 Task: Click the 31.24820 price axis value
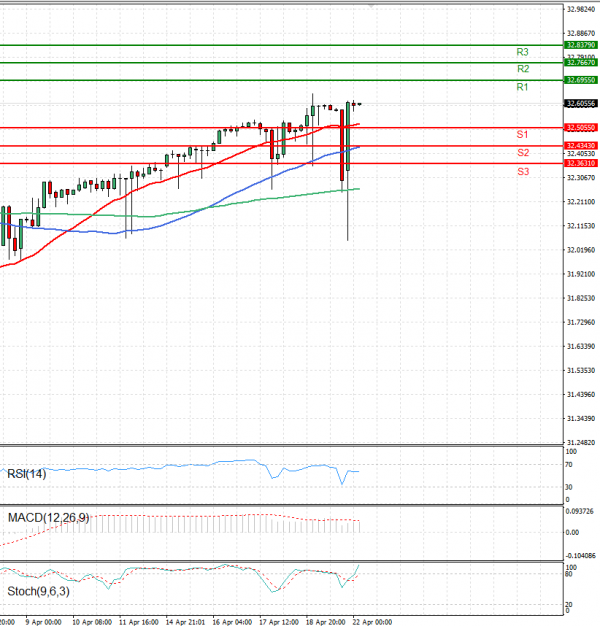[581, 443]
